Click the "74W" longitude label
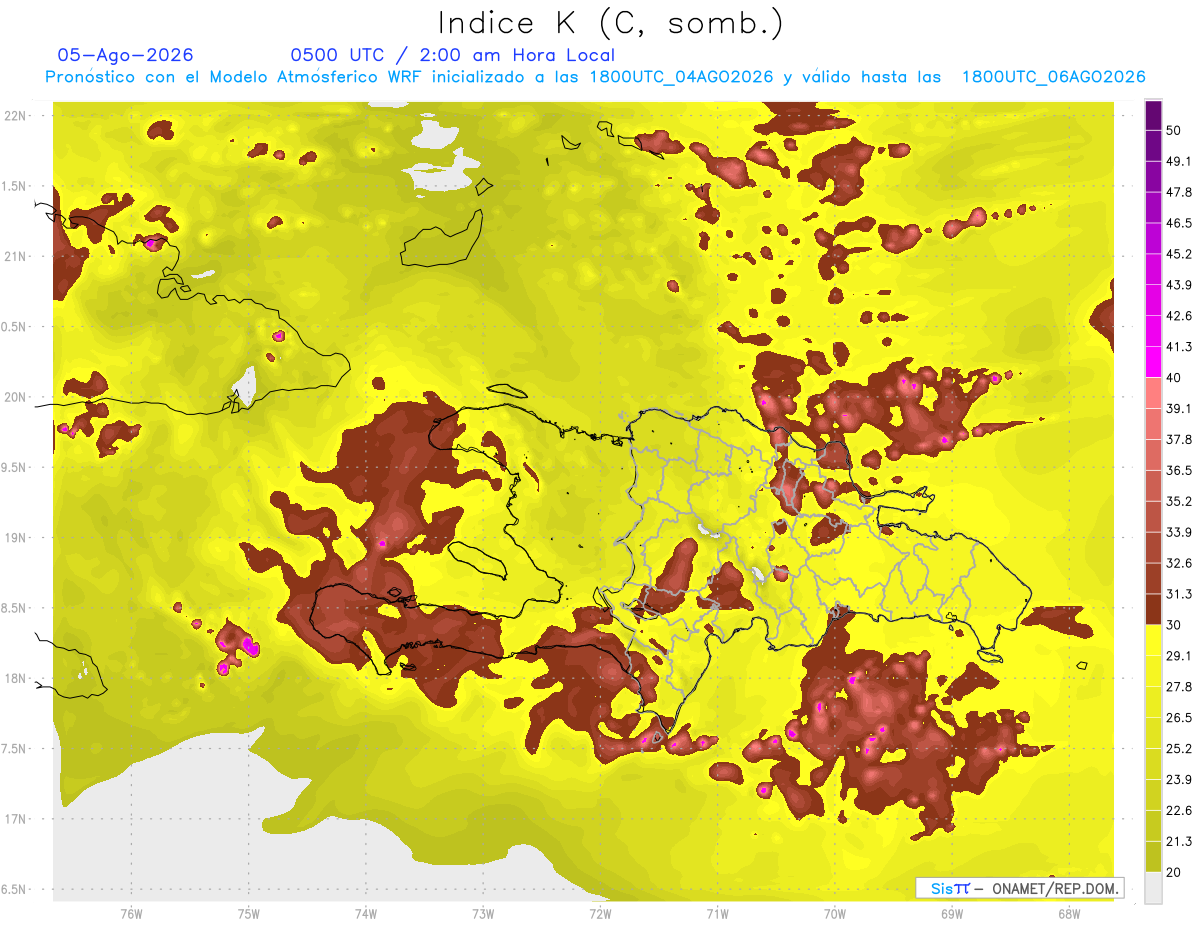The image size is (1200, 927). click(365, 913)
